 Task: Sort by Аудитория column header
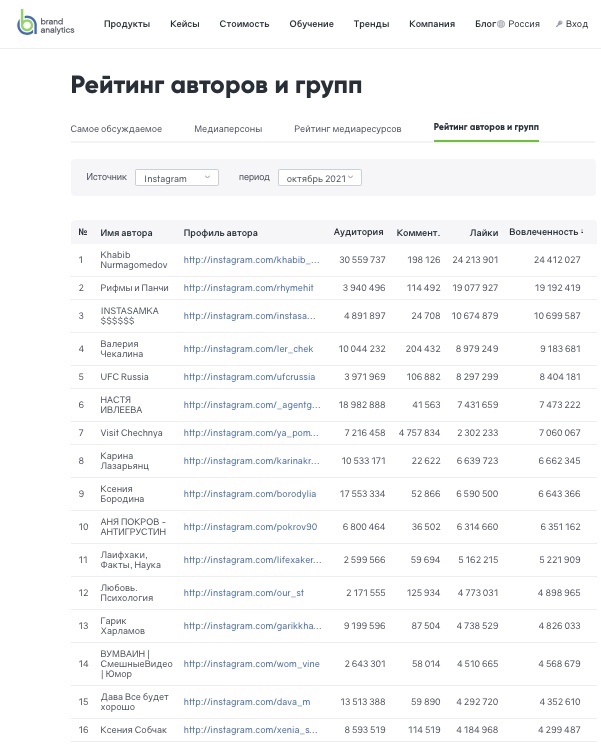358,232
